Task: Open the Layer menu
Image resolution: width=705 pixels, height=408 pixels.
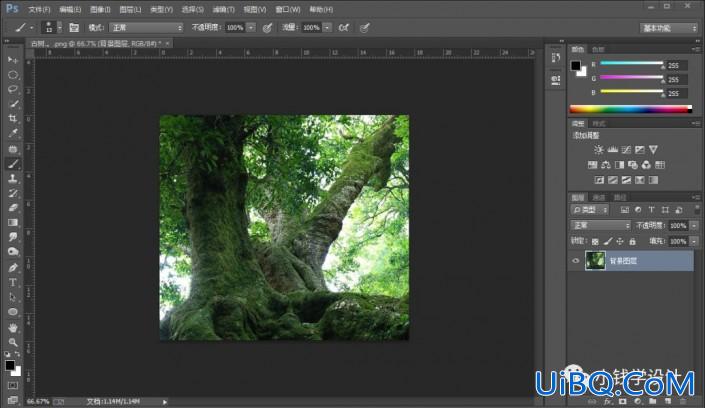Action: pos(130,9)
